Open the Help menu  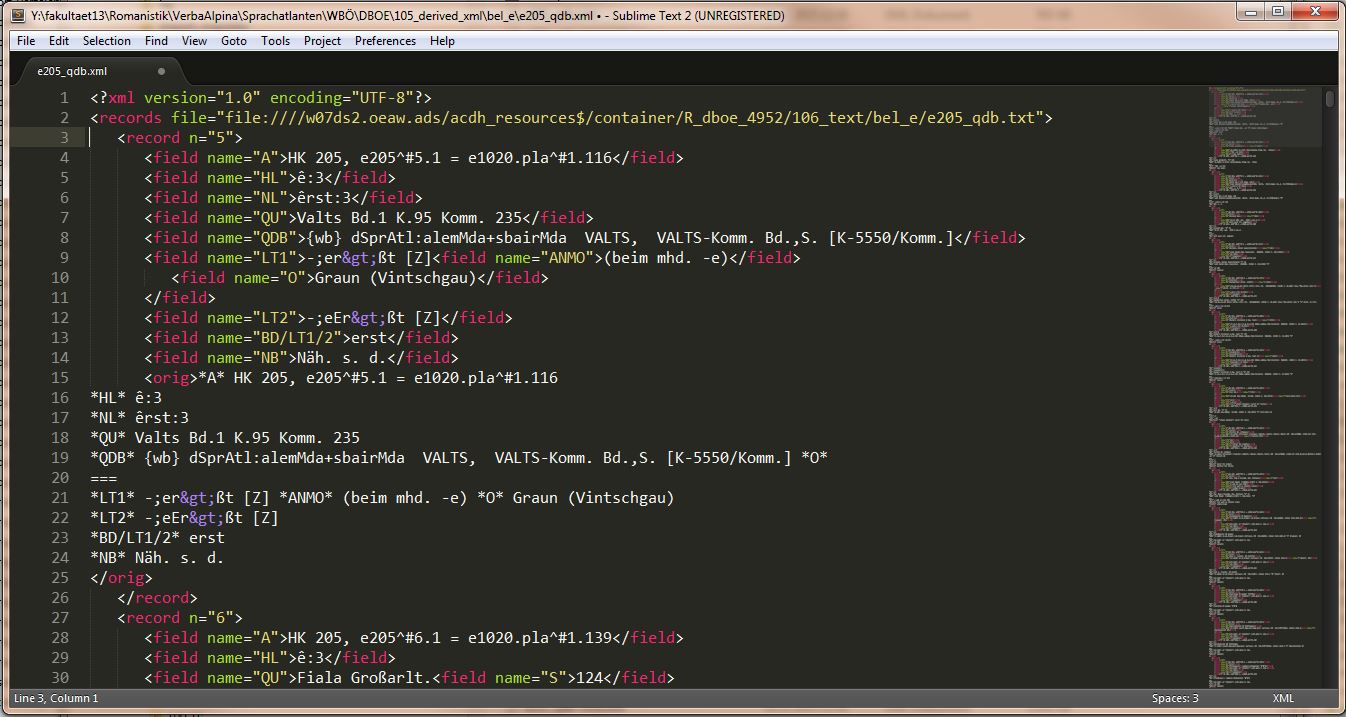point(442,41)
